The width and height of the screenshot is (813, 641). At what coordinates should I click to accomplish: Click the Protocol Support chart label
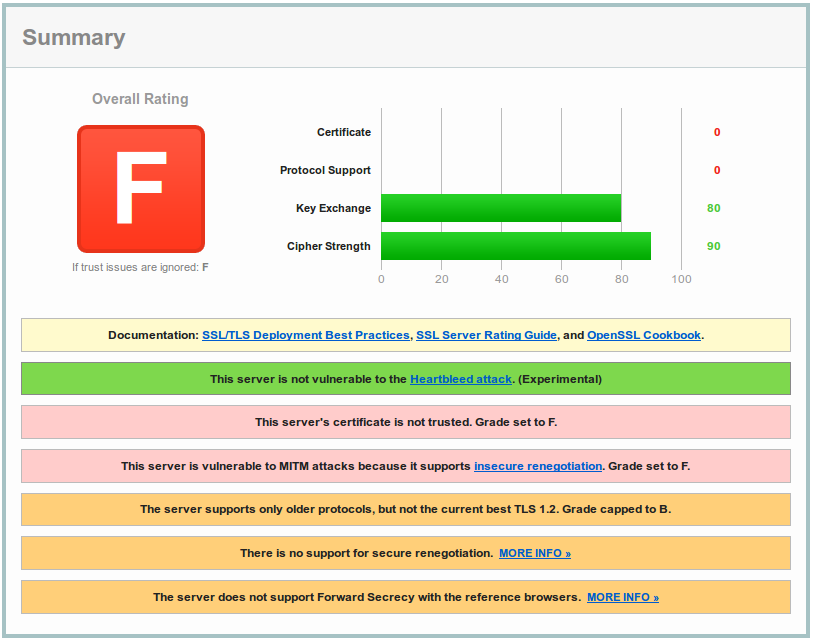tap(325, 170)
